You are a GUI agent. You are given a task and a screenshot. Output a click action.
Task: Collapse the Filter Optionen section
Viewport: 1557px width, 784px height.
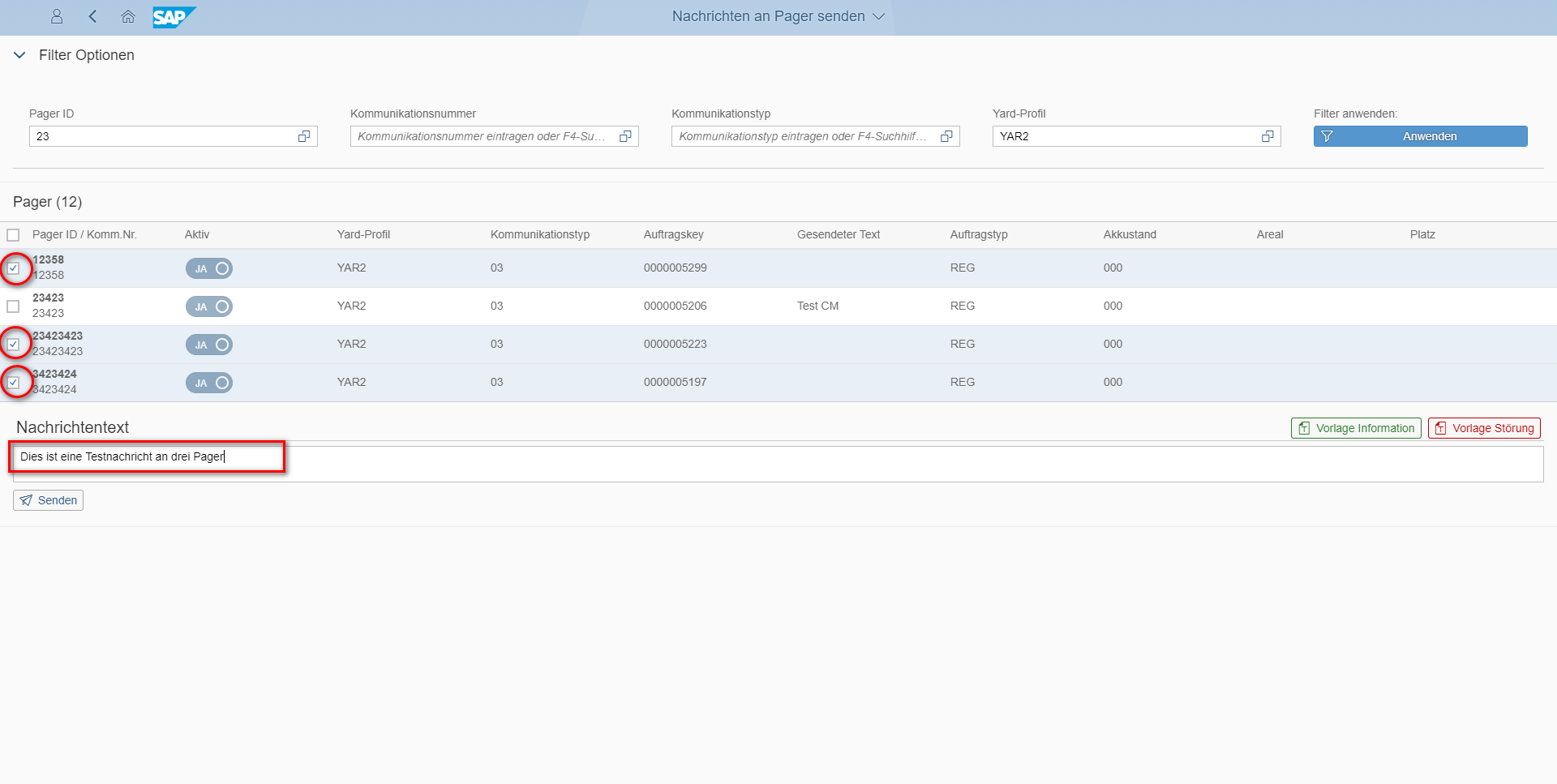click(19, 55)
